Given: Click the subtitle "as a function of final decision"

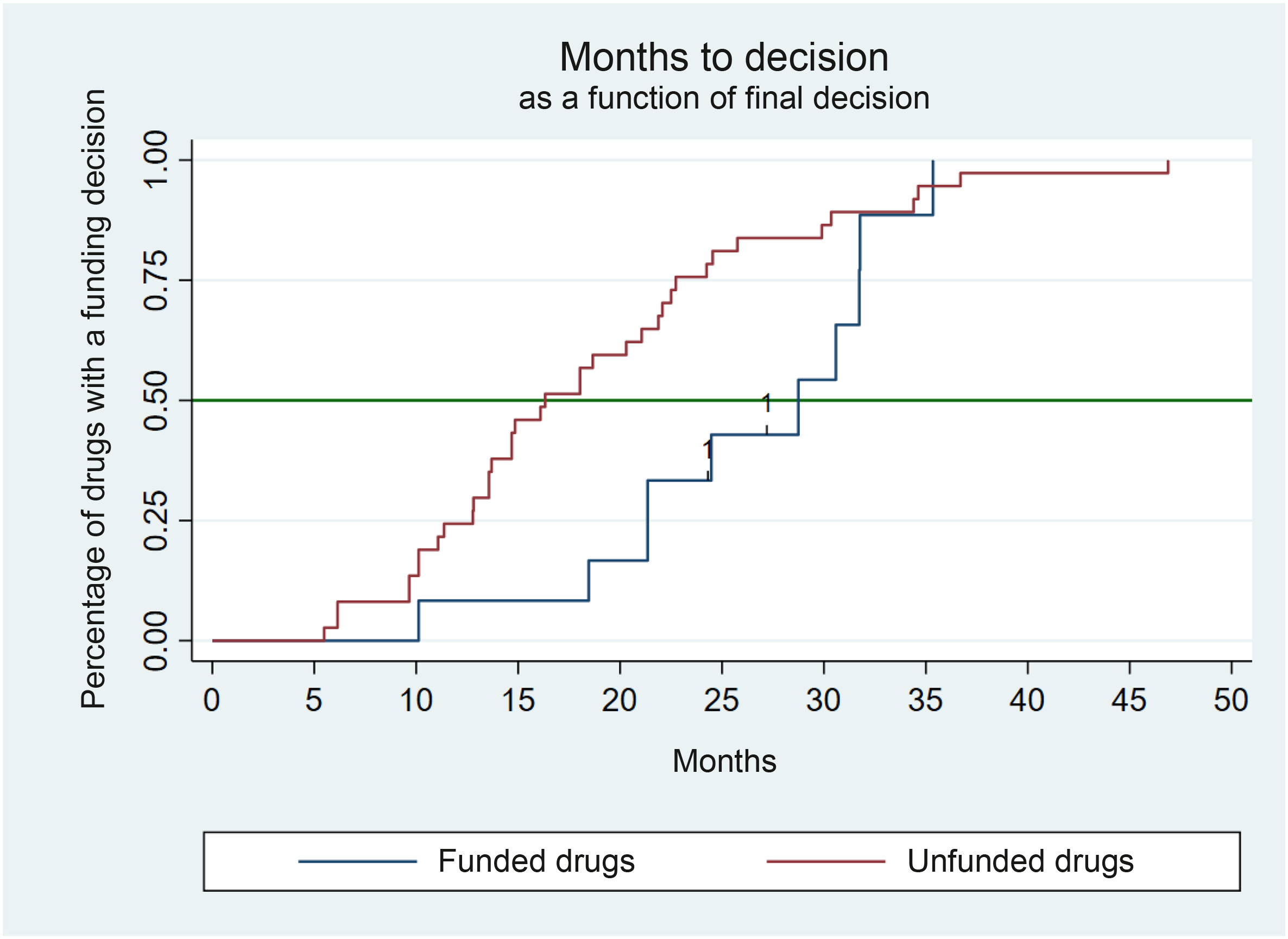Looking at the screenshot, I should tap(723, 98).
